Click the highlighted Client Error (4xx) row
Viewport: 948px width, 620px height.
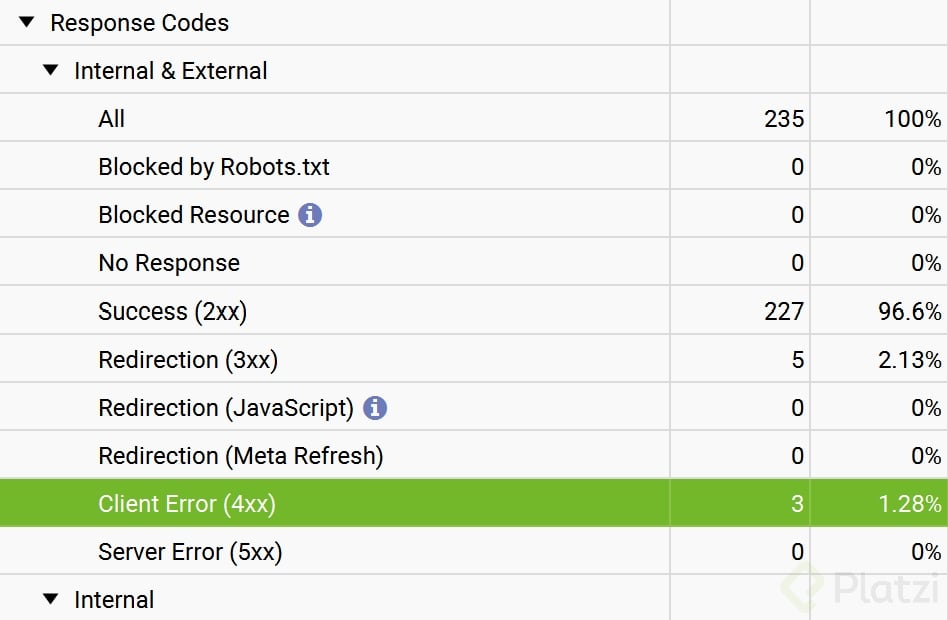click(187, 504)
